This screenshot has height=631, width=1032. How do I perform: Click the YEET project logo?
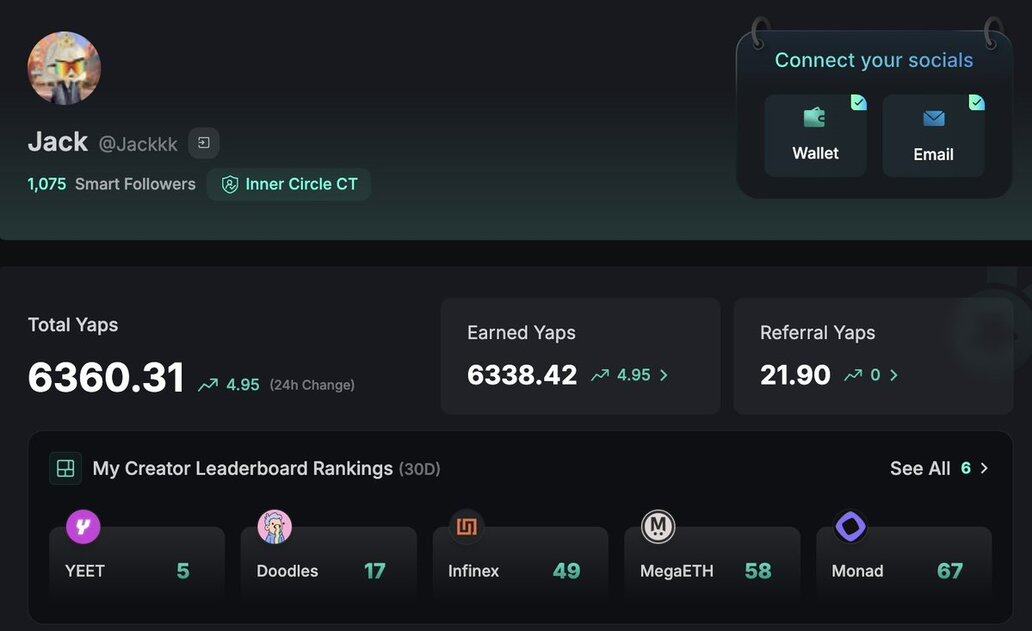click(83, 526)
